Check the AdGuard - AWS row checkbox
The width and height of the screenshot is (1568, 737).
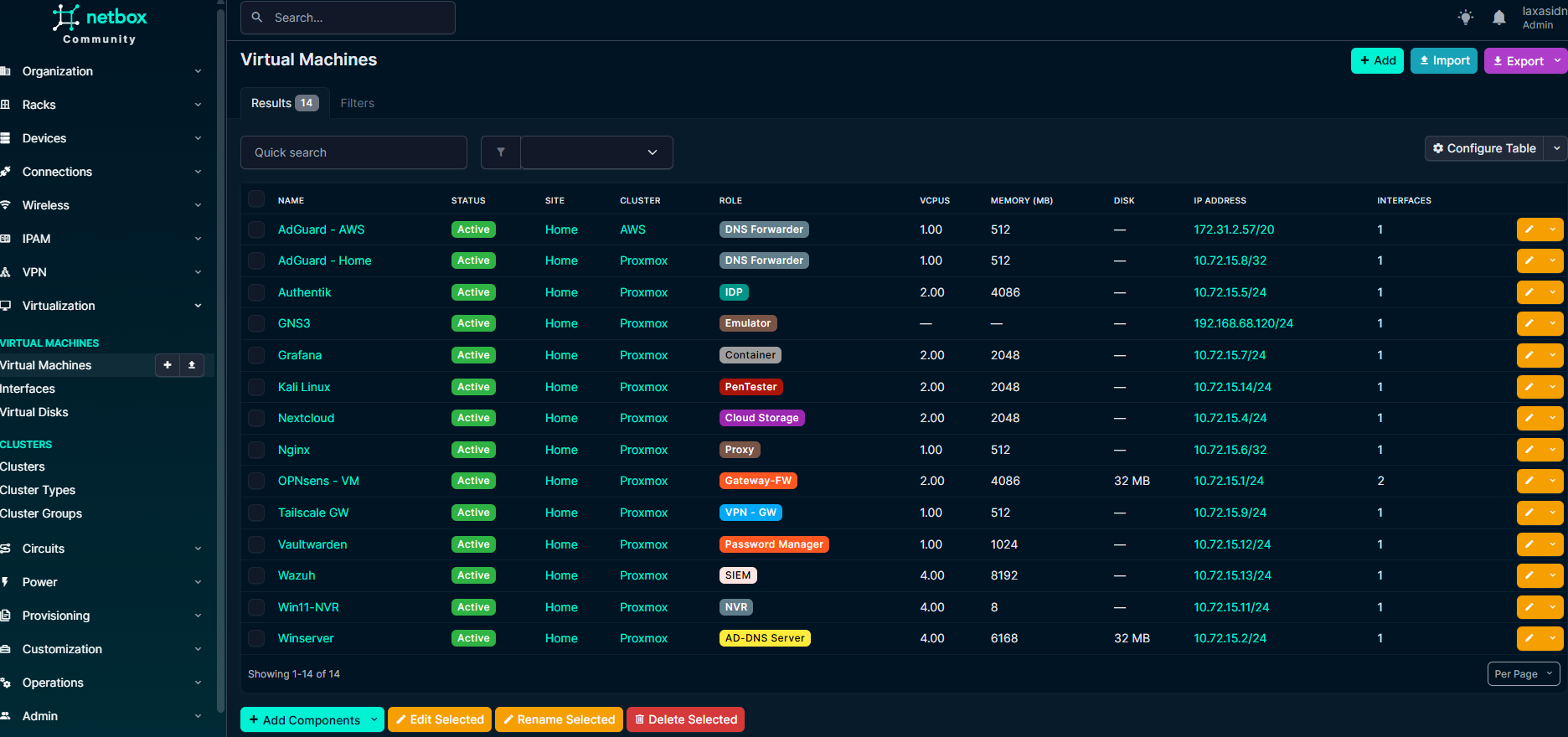pyautogui.click(x=256, y=229)
